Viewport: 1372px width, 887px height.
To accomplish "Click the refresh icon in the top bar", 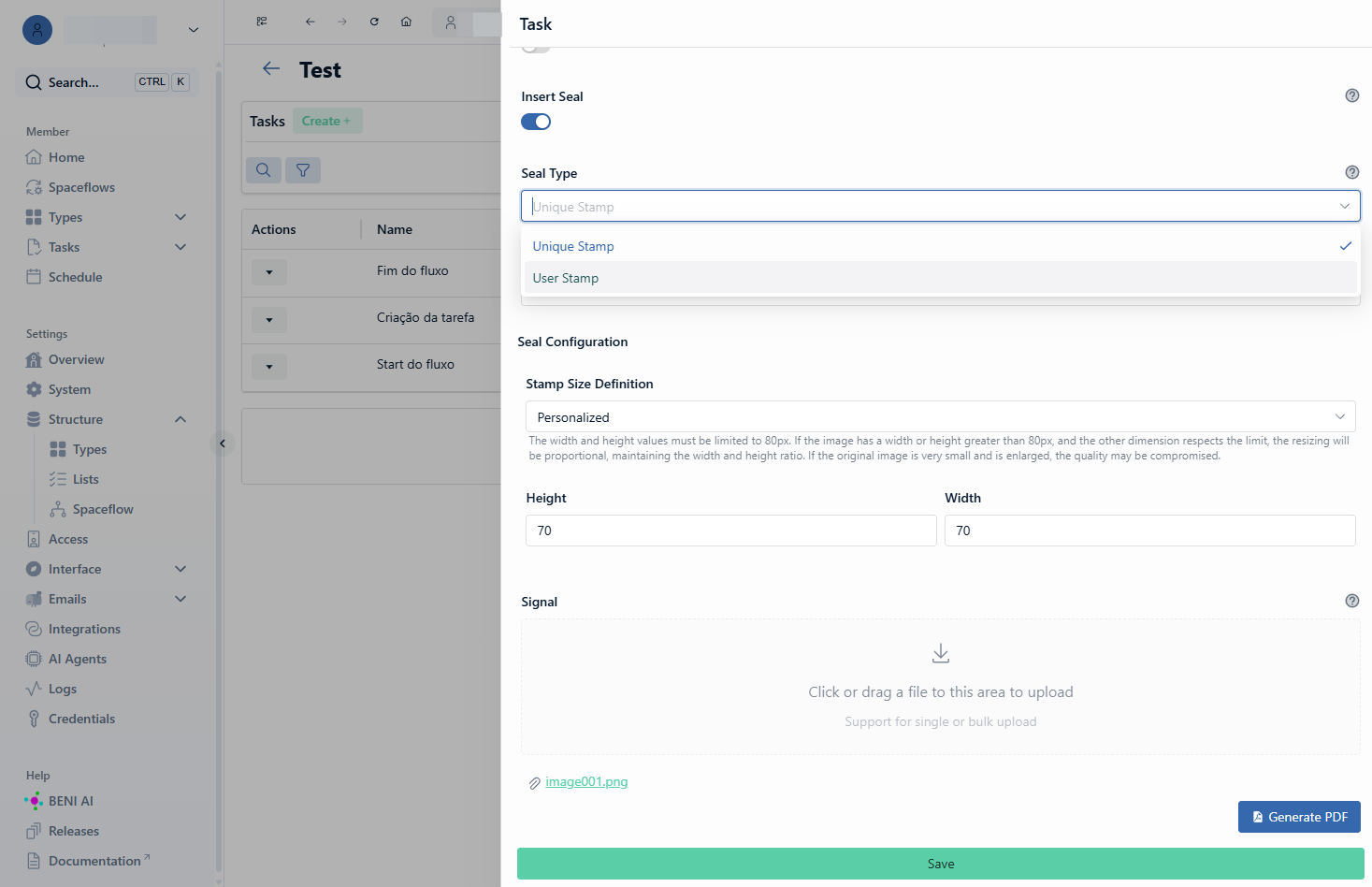I will tap(374, 22).
